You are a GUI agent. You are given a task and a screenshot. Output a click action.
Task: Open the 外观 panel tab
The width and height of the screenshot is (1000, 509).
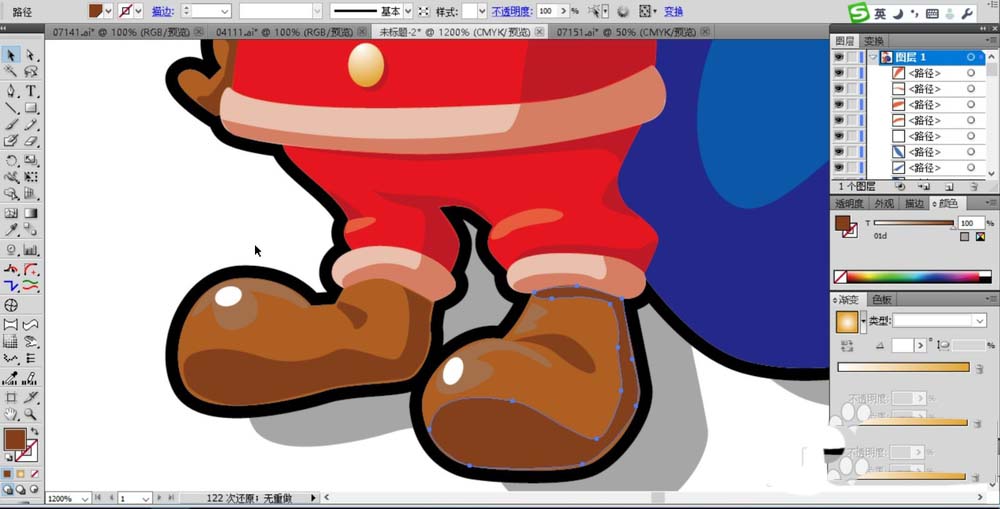point(883,203)
